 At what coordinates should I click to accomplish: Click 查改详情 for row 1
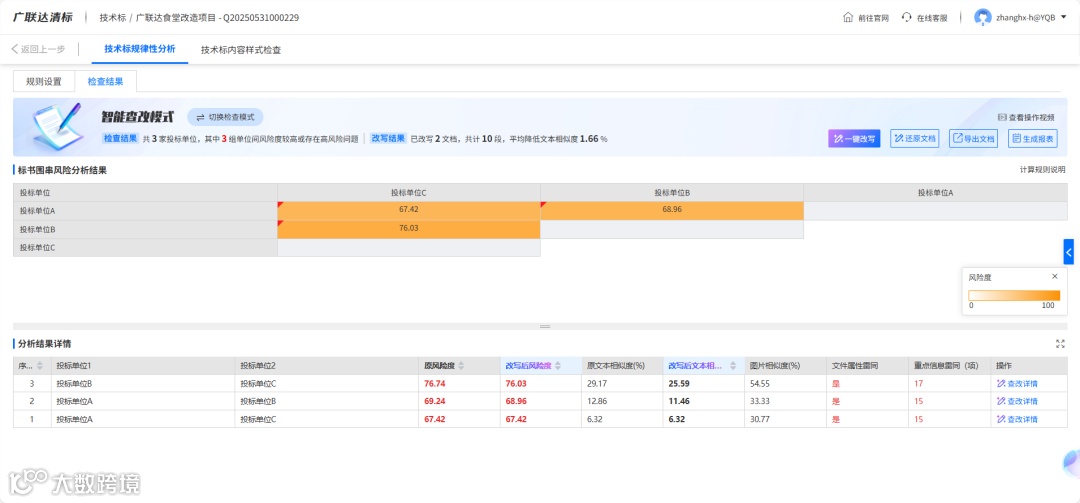point(1017,419)
